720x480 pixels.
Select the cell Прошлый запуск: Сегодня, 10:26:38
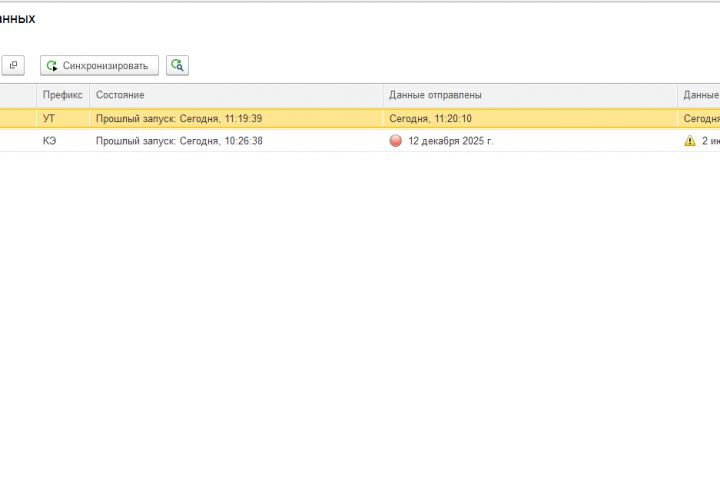coord(236,141)
